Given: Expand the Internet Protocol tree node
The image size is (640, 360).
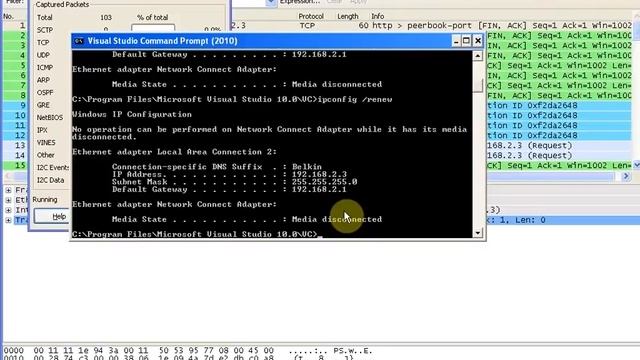Looking at the screenshot, I should pyautogui.click(x=8, y=210).
